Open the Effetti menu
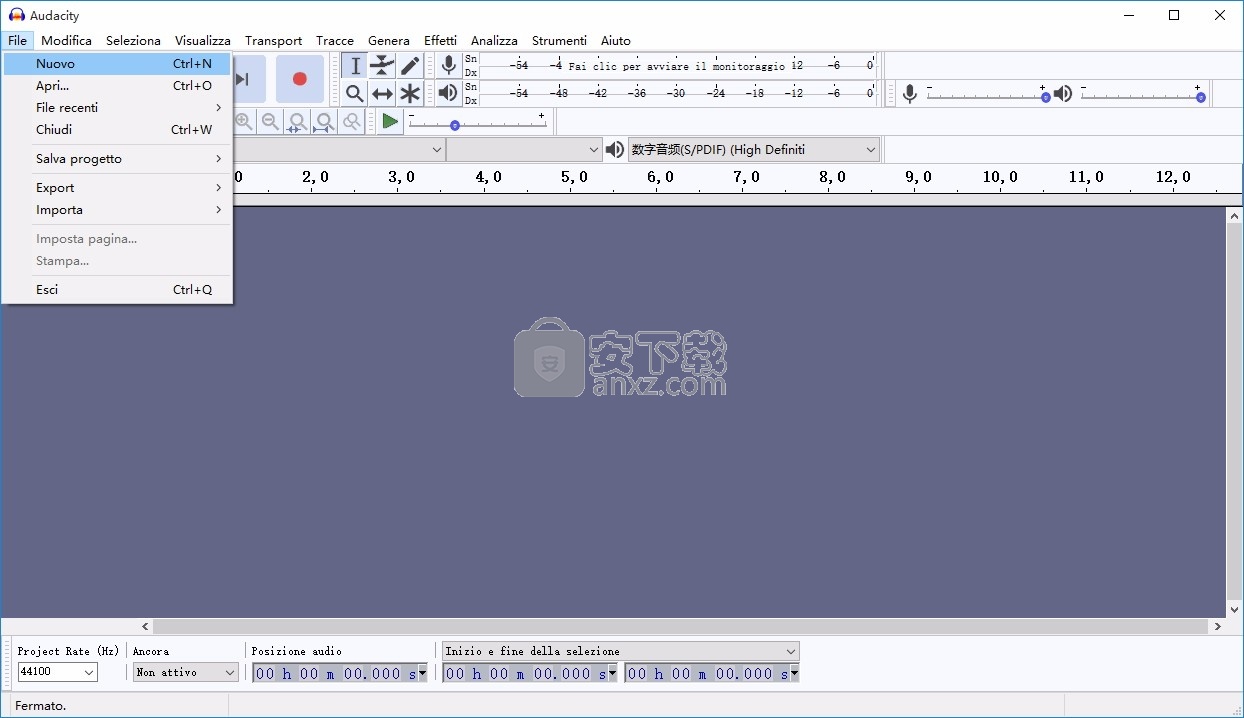The height and width of the screenshot is (718, 1244). pos(440,41)
